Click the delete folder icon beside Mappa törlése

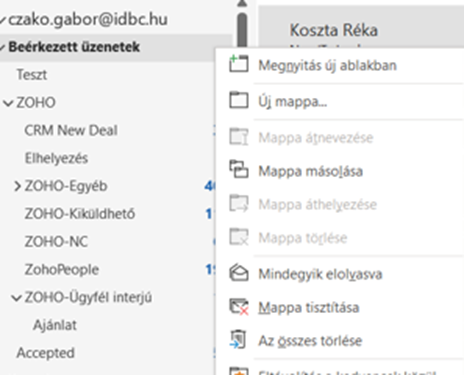point(239,237)
